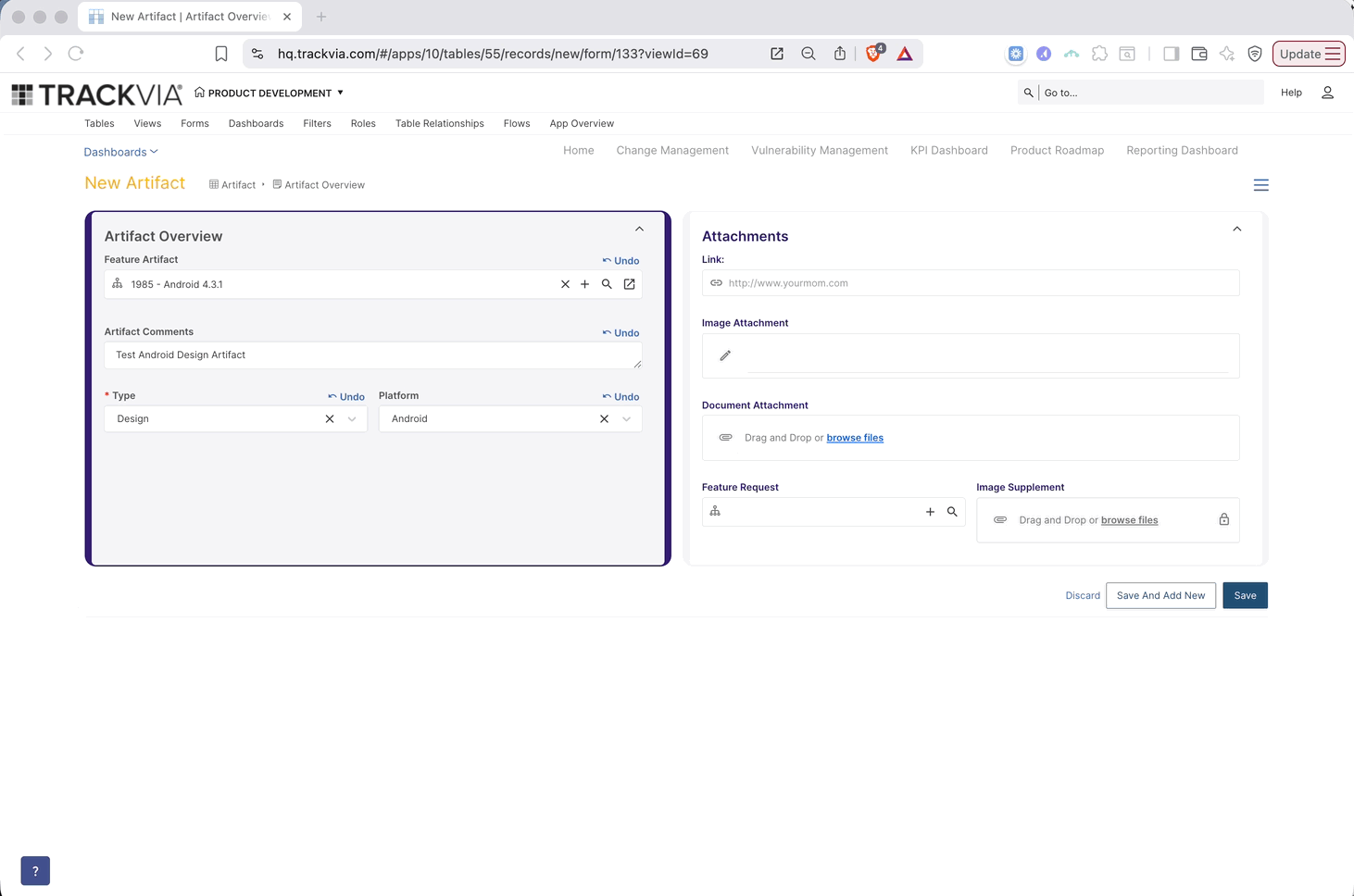The image size is (1354, 896).
Task: Switch to the Forms tab
Action: (x=194, y=123)
